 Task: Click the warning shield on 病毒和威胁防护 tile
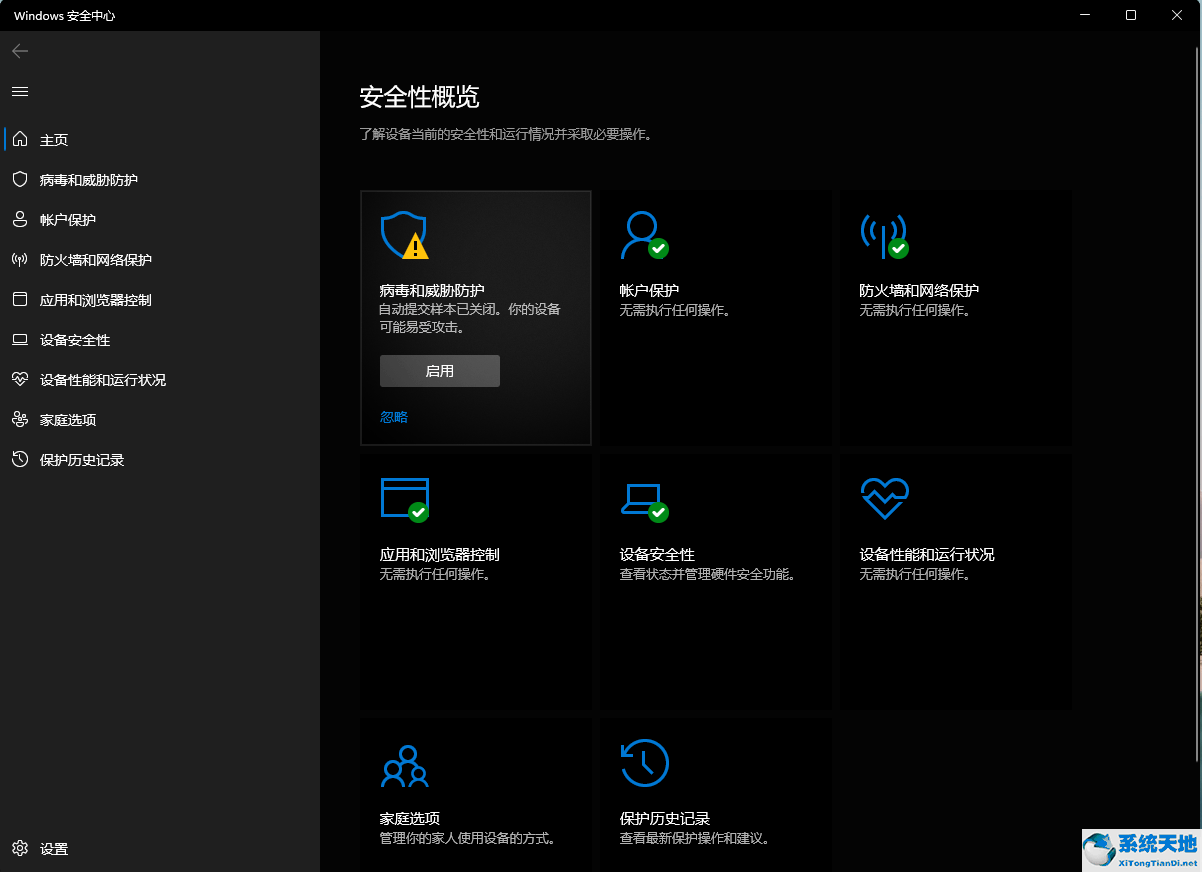click(x=404, y=235)
